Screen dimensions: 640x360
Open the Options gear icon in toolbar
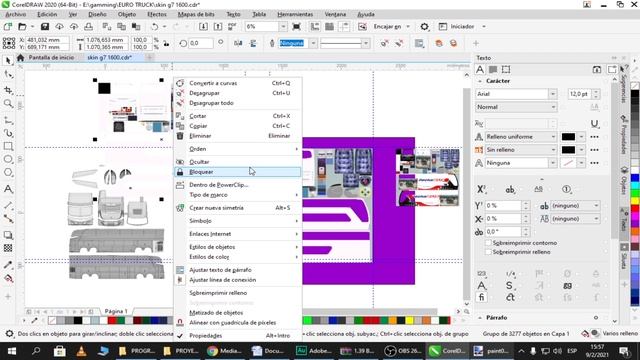coord(424,27)
